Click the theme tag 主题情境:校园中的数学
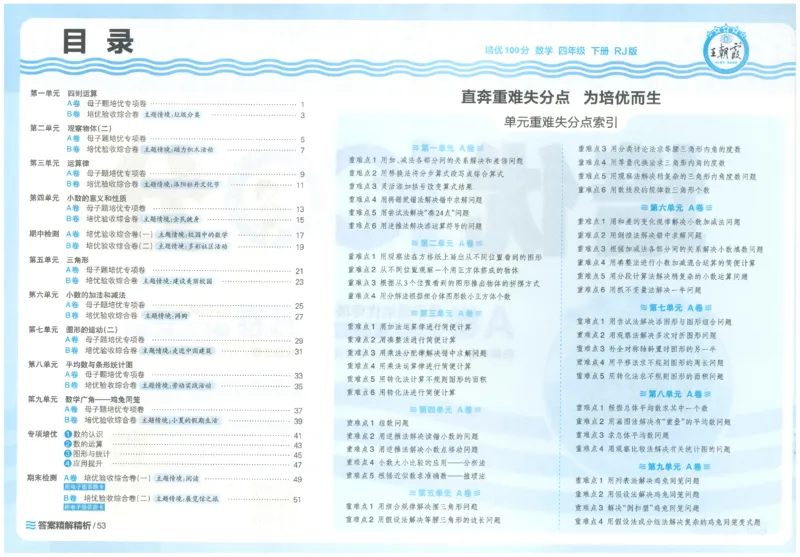800x557 pixels. pyautogui.click(x=192, y=235)
